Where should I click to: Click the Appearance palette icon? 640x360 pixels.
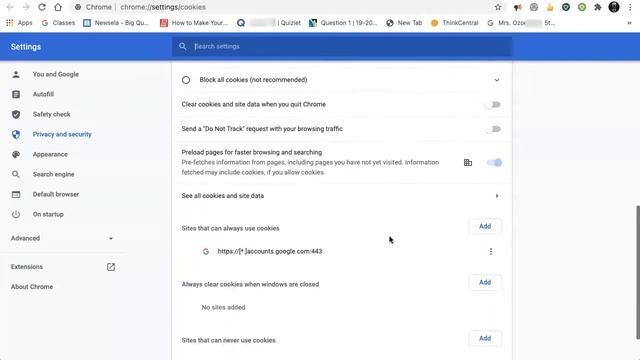(16, 154)
